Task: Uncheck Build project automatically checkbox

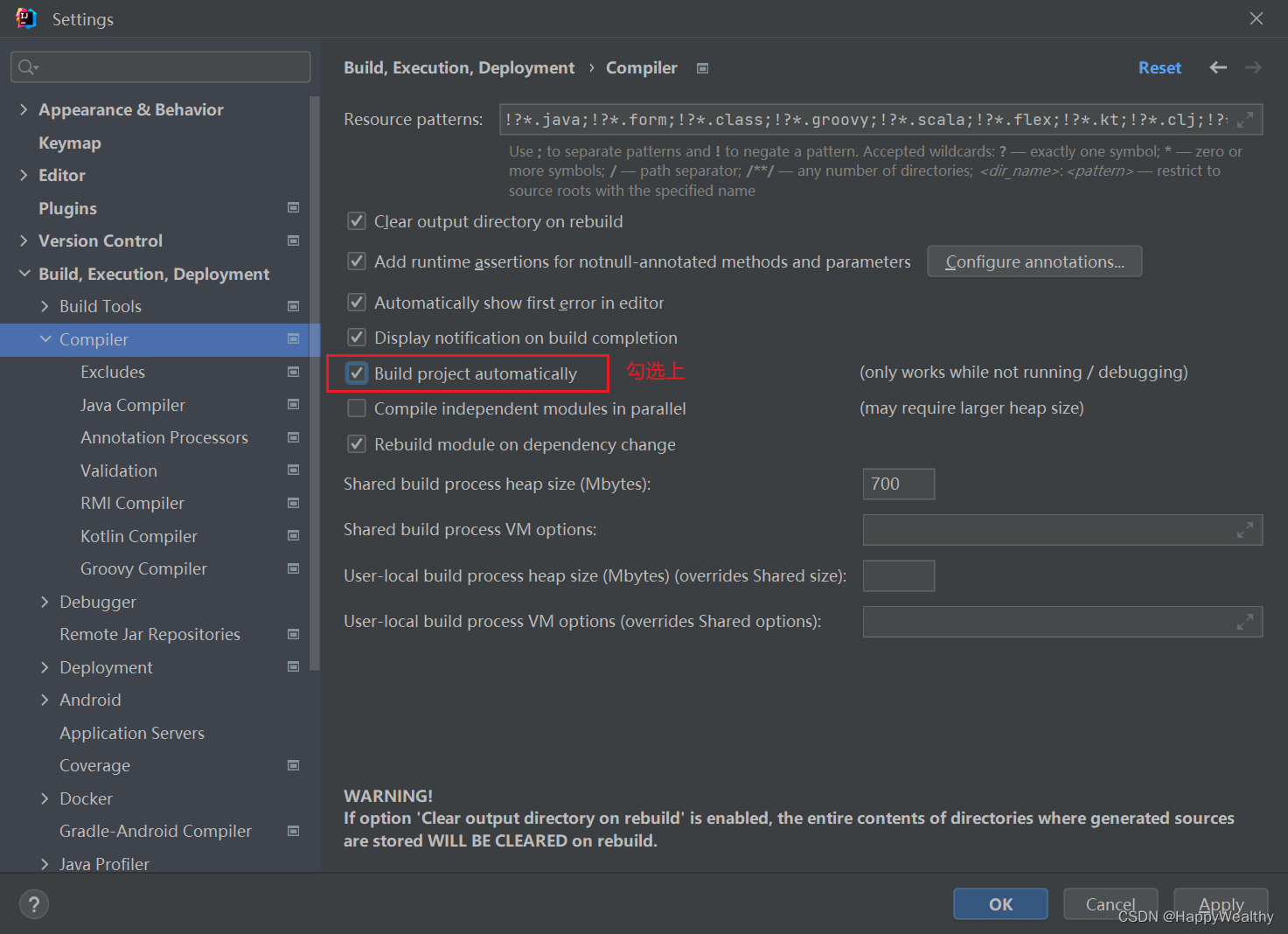Action: tap(357, 373)
